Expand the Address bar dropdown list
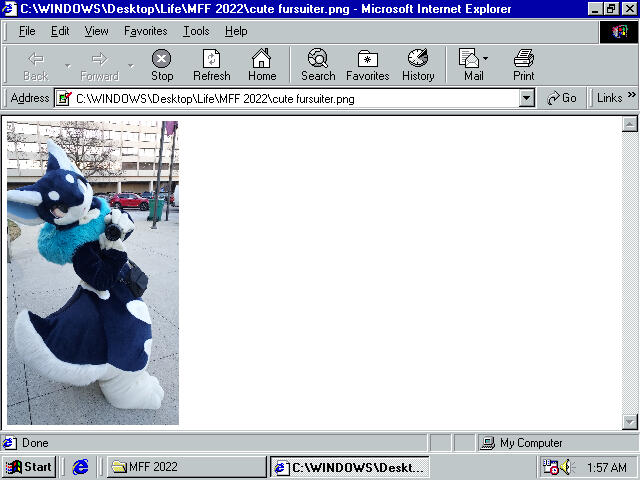Screen dimensions: 640x480 point(527,99)
